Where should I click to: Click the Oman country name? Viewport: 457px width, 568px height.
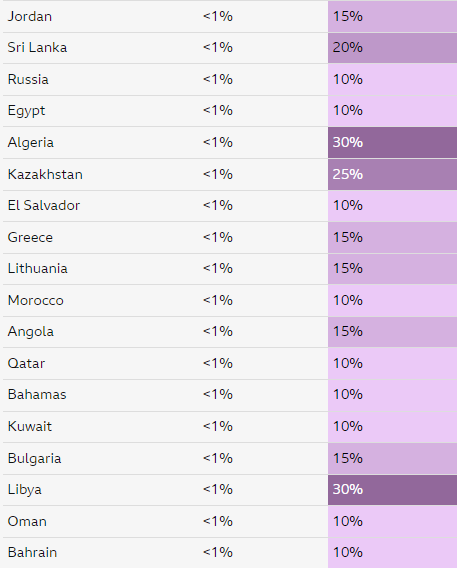pos(27,521)
